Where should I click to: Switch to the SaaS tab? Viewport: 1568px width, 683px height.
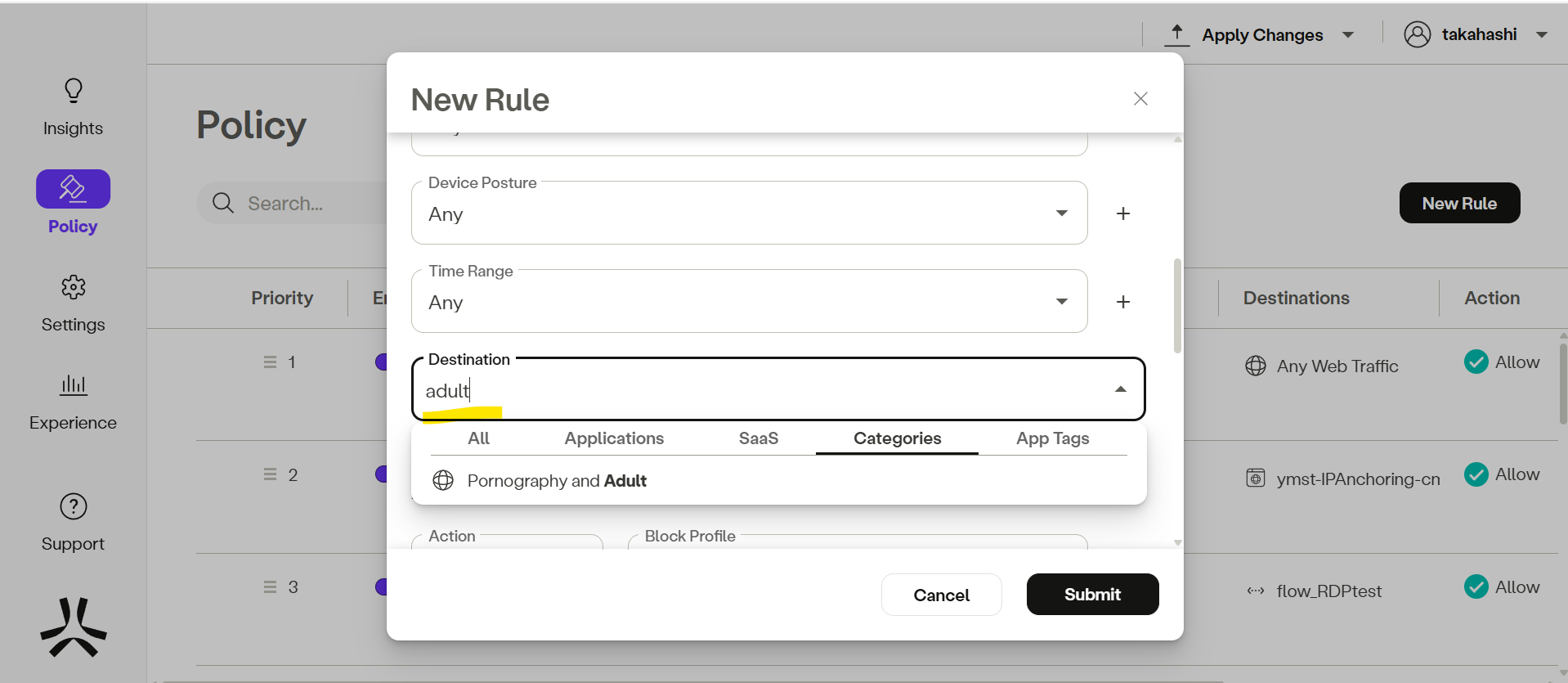point(758,438)
